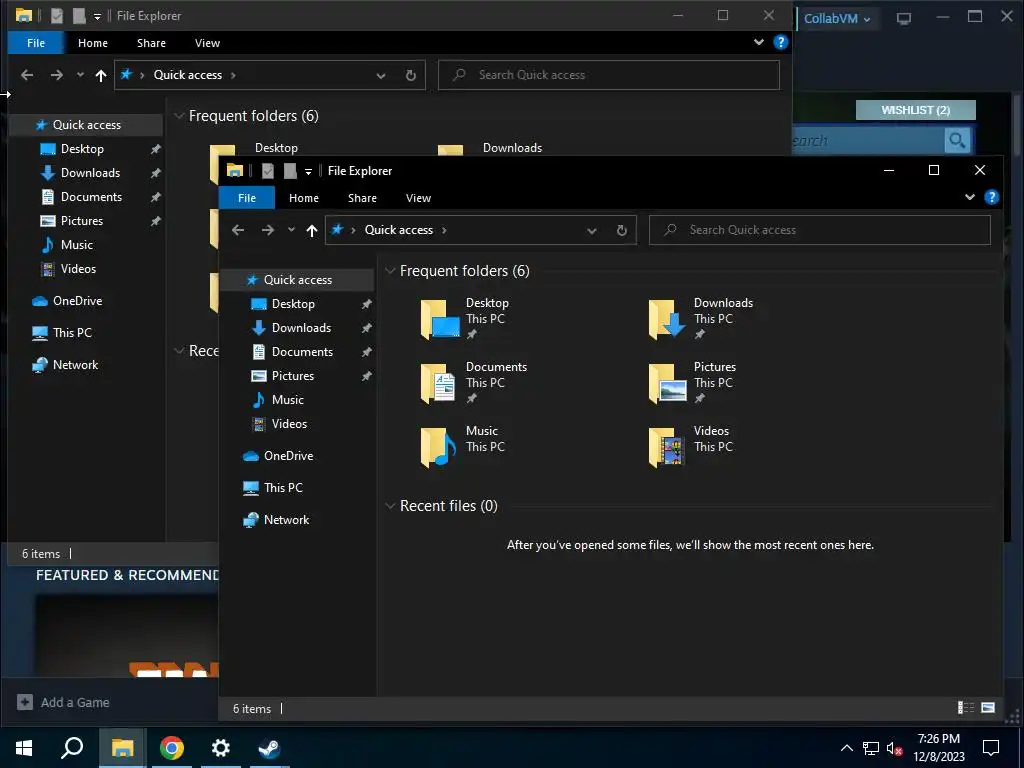Click Add a Game in Steam
Screen dimensions: 1024x768
[63, 702]
